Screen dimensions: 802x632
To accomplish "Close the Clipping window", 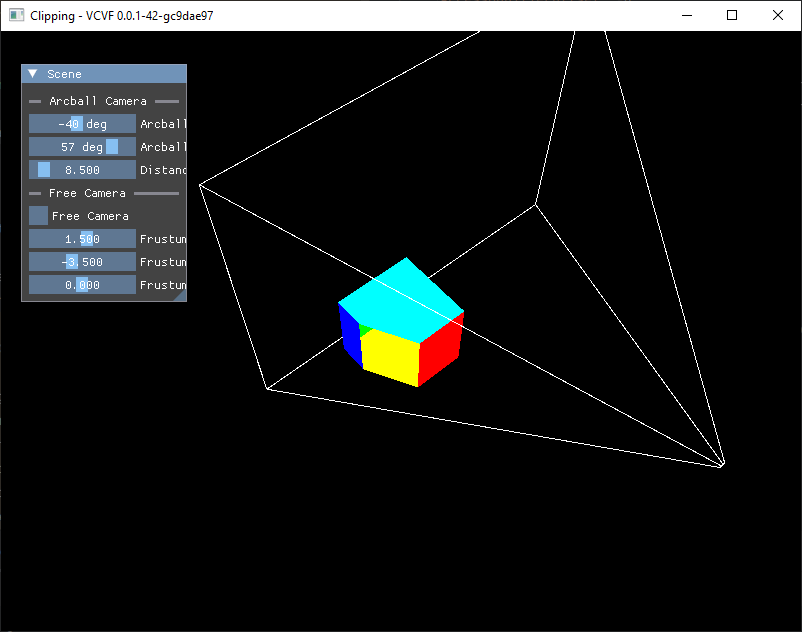I will click(777, 15).
